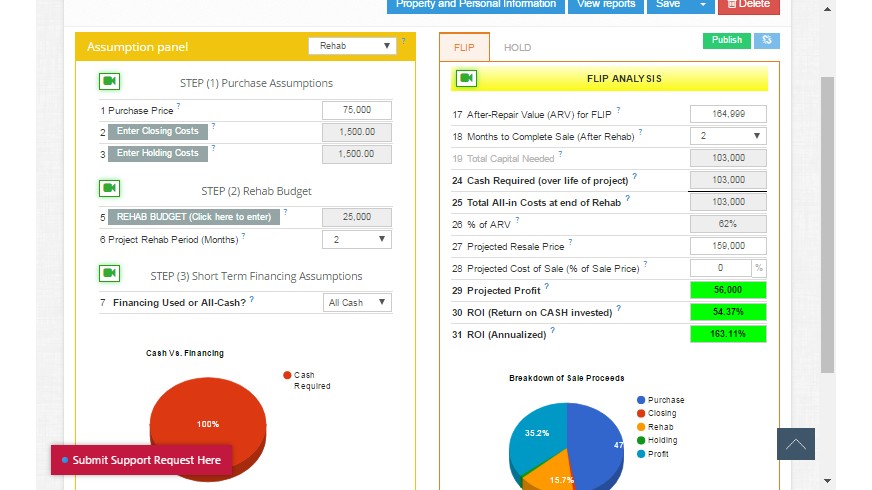Click the After-Repair Value input field
Image resolution: width=872 pixels, height=490 pixels.
click(x=728, y=114)
